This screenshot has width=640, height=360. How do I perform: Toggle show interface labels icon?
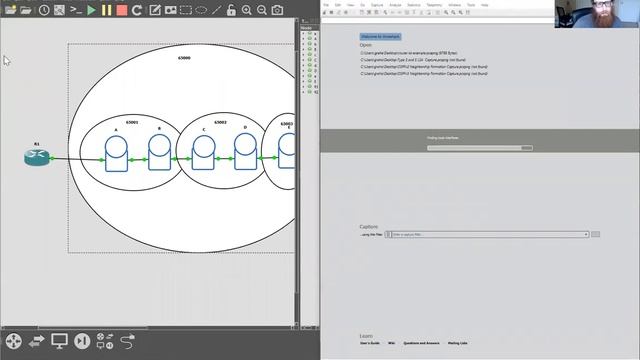tap(59, 10)
